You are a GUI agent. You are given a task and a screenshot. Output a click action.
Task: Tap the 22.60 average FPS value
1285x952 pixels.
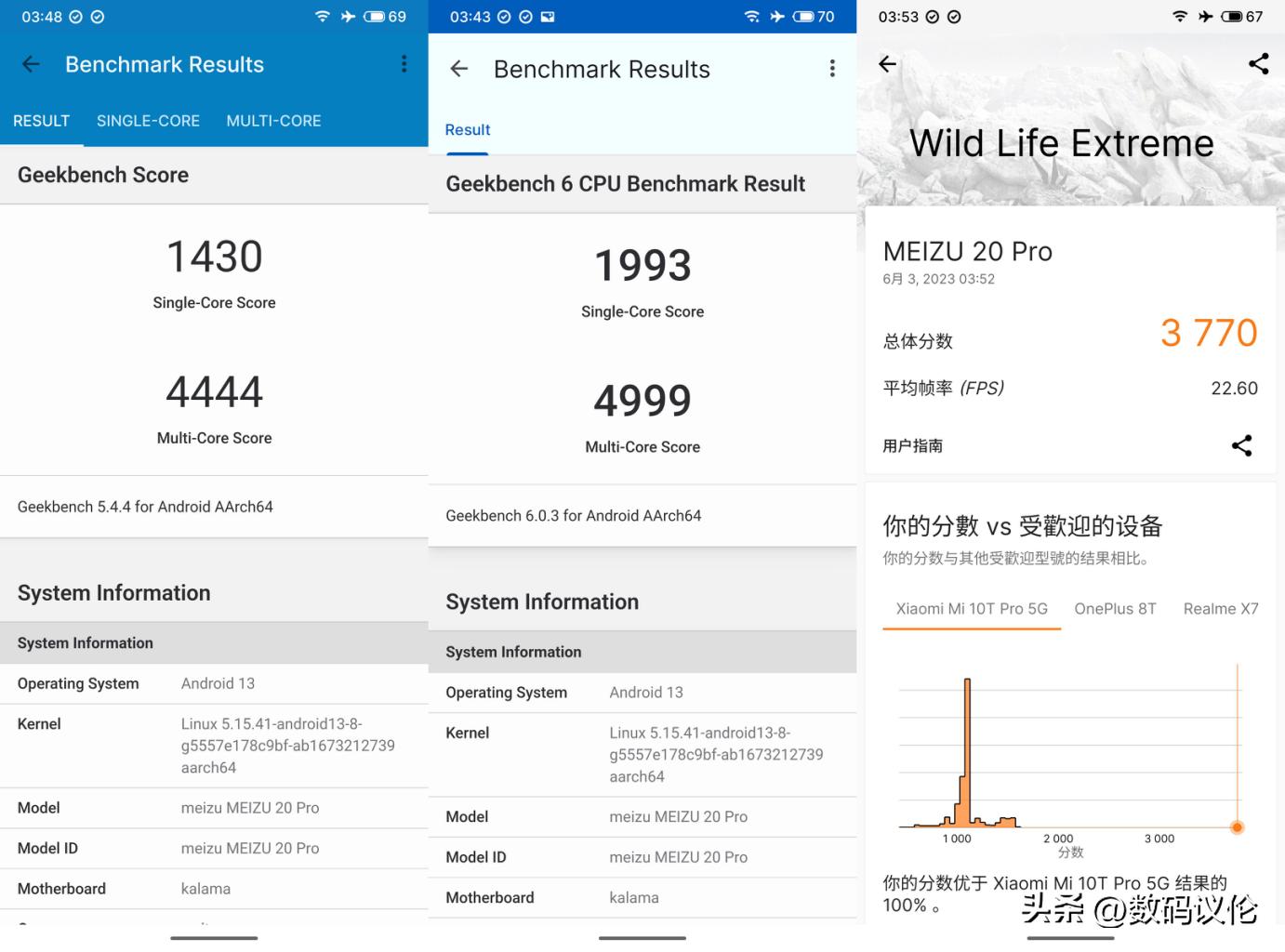(1234, 389)
